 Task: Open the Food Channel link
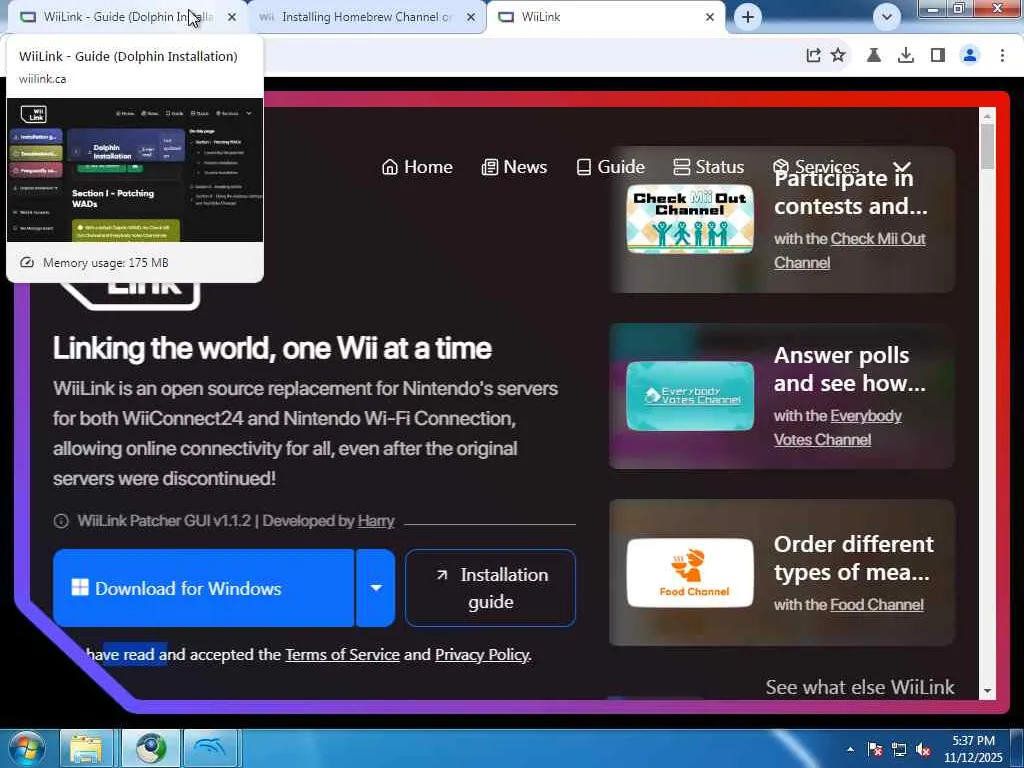876,605
